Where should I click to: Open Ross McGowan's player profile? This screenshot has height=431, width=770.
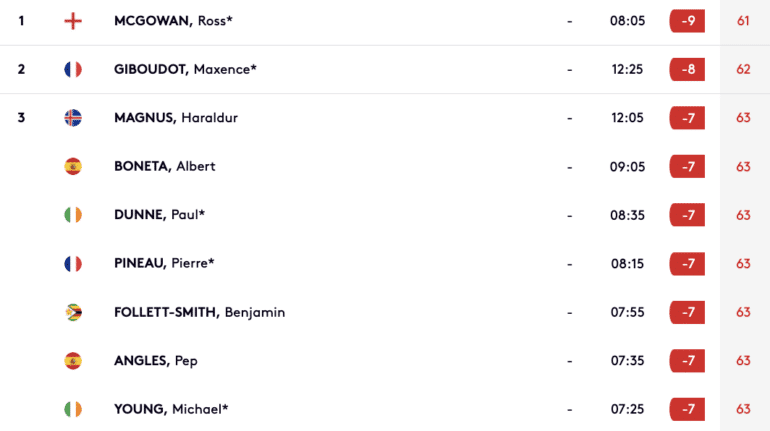coord(173,21)
